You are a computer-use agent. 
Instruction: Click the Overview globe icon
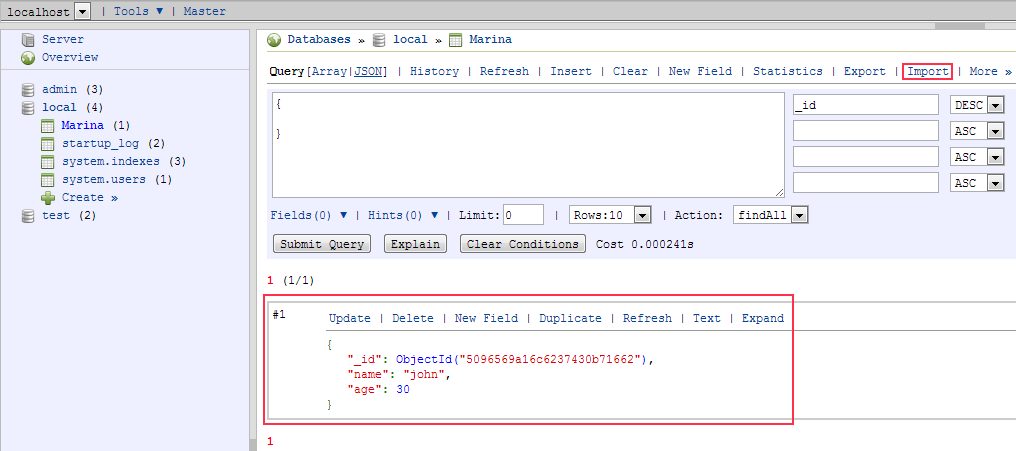tap(28, 58)
